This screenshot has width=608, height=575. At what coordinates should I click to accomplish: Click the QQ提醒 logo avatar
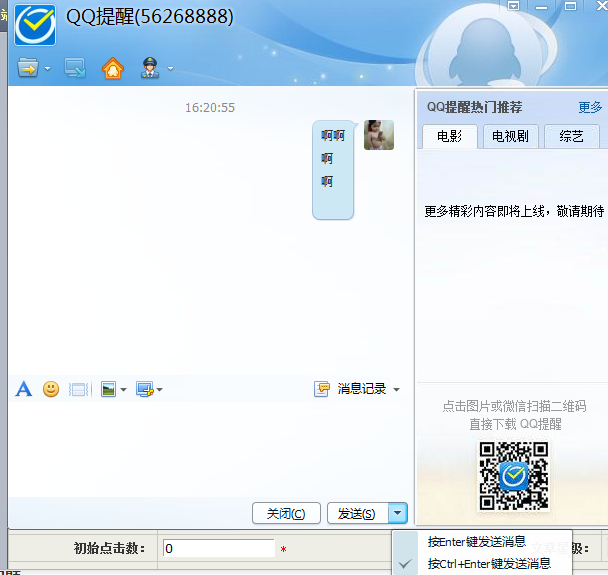35,25
